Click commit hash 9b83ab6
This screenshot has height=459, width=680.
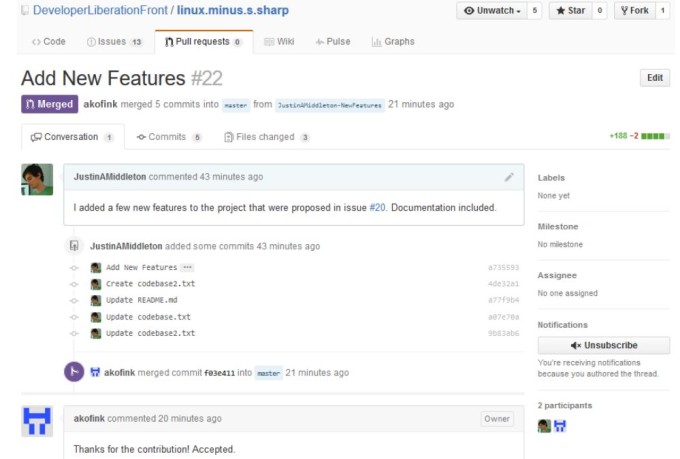(503, 333)
